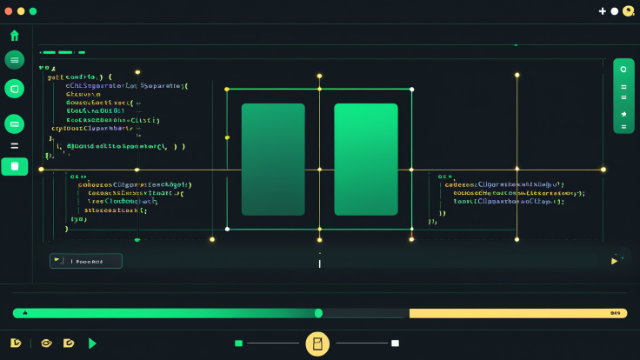This screenshot has height=360, width=640.
Task: Toggle the white square end marker
Action: 395,343
